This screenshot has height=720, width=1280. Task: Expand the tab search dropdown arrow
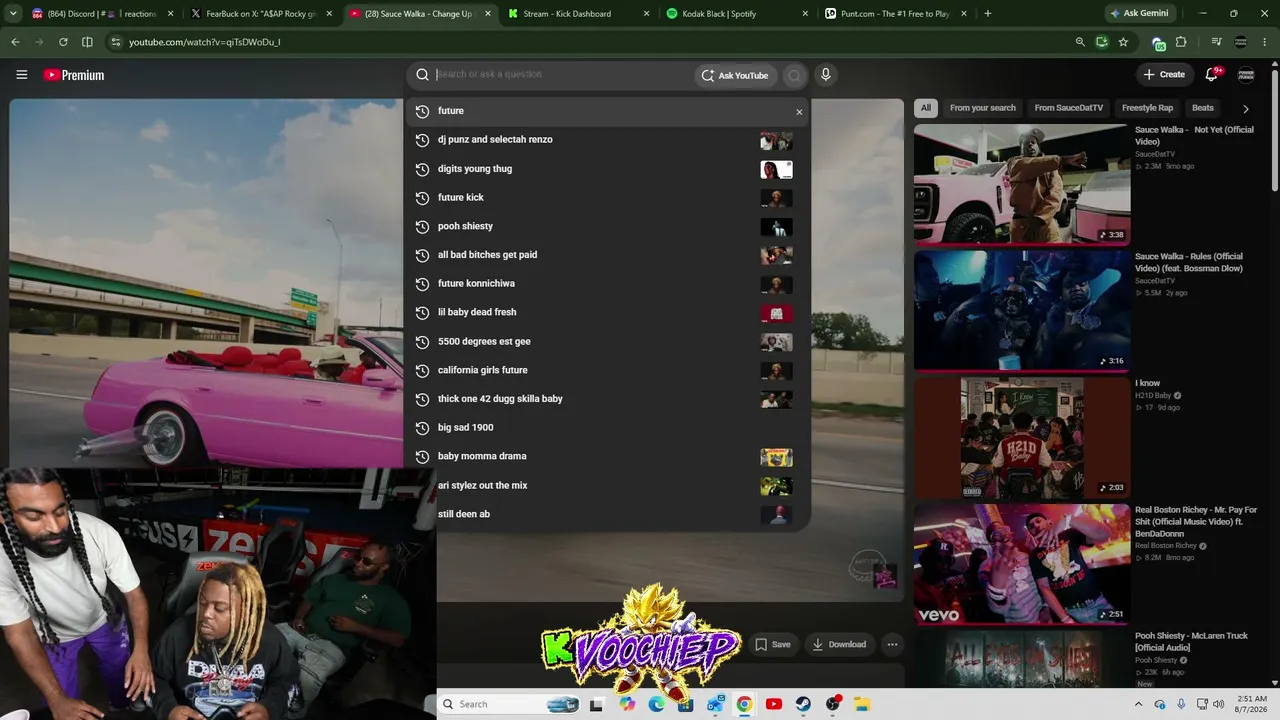pos(12,14)
